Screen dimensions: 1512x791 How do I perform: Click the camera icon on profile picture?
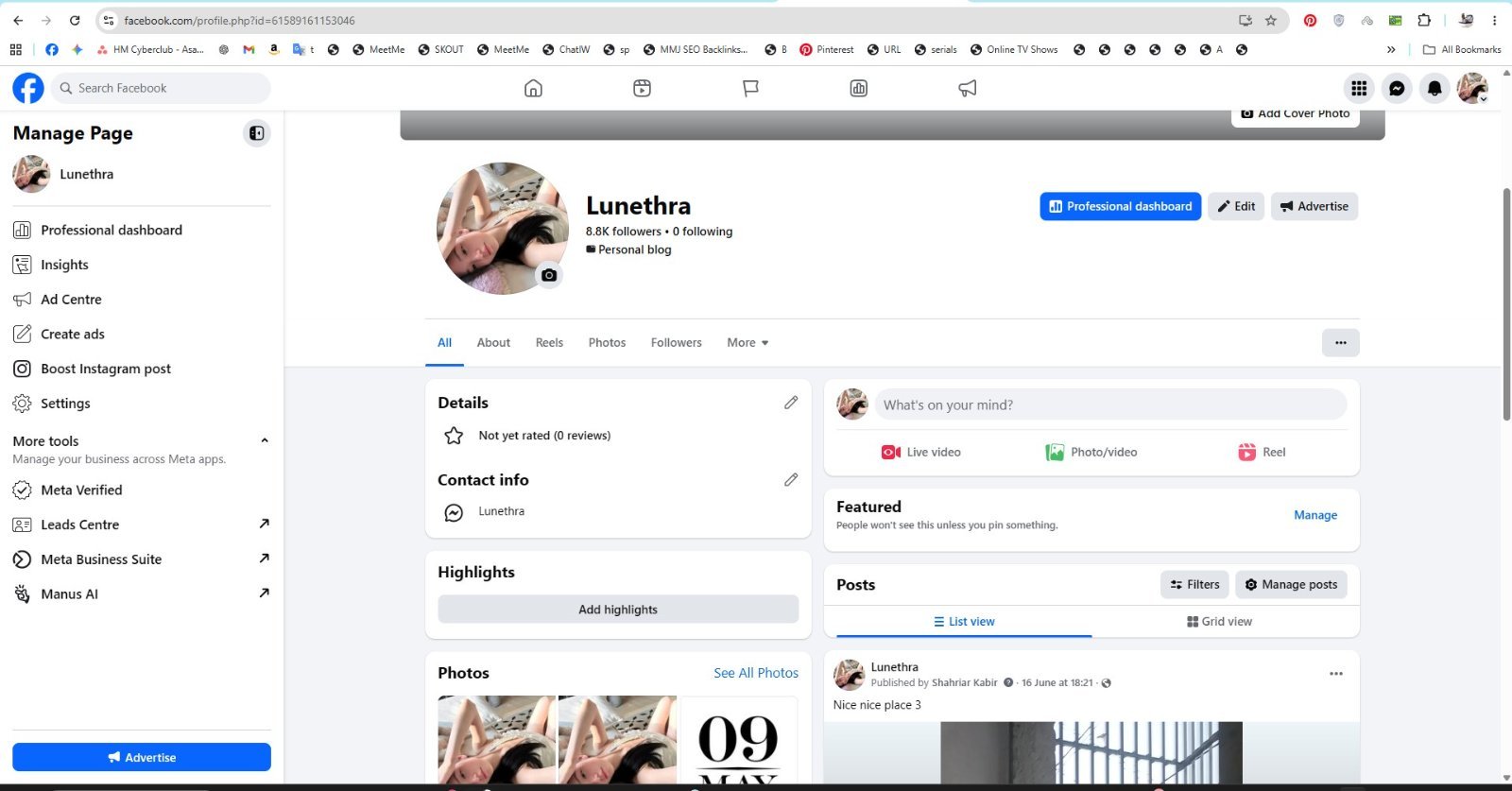click(549, 275)
